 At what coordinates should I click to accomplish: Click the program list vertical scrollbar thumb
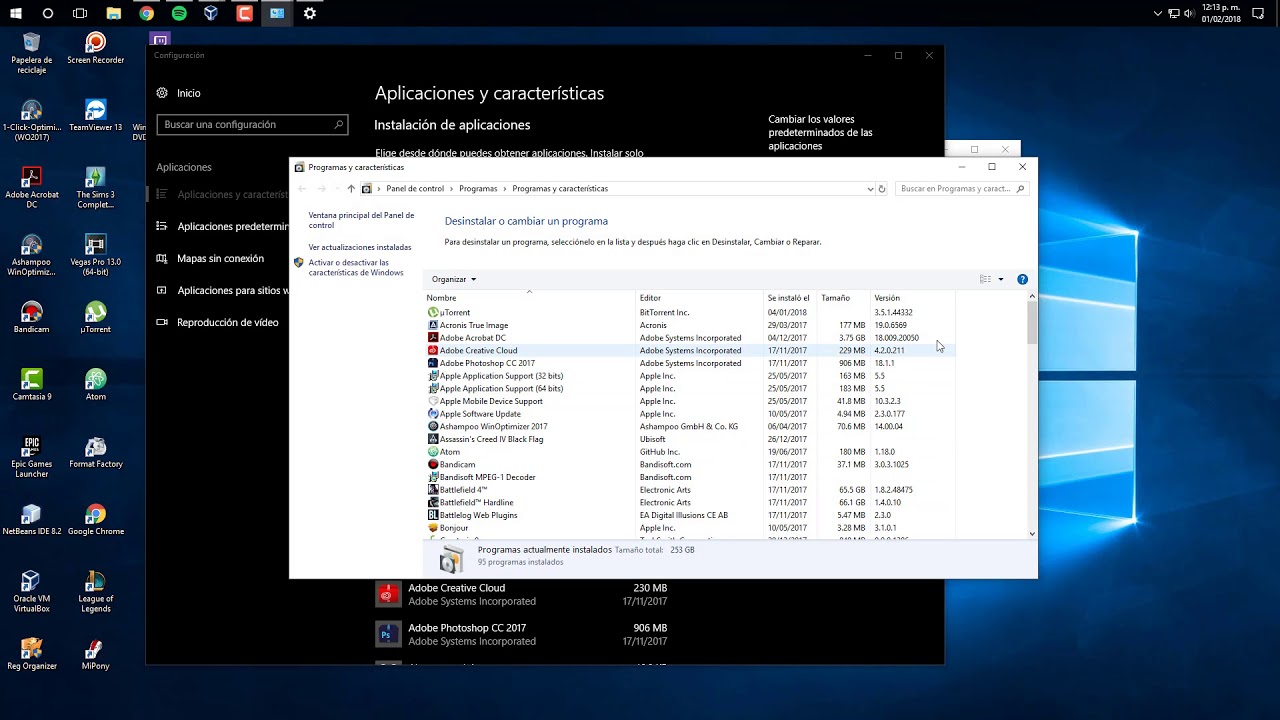coord(1032,322)
